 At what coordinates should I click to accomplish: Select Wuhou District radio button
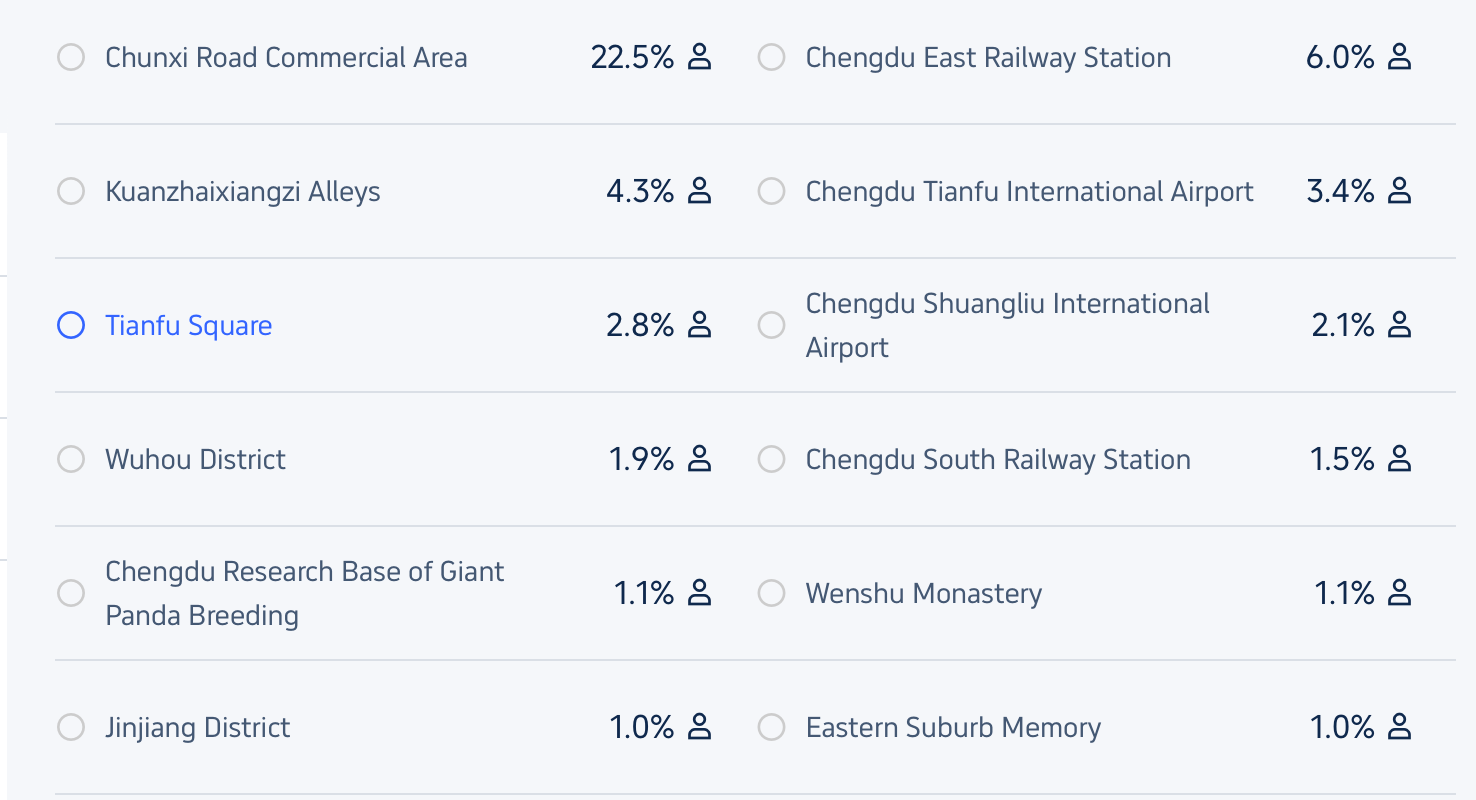point(71,460)
